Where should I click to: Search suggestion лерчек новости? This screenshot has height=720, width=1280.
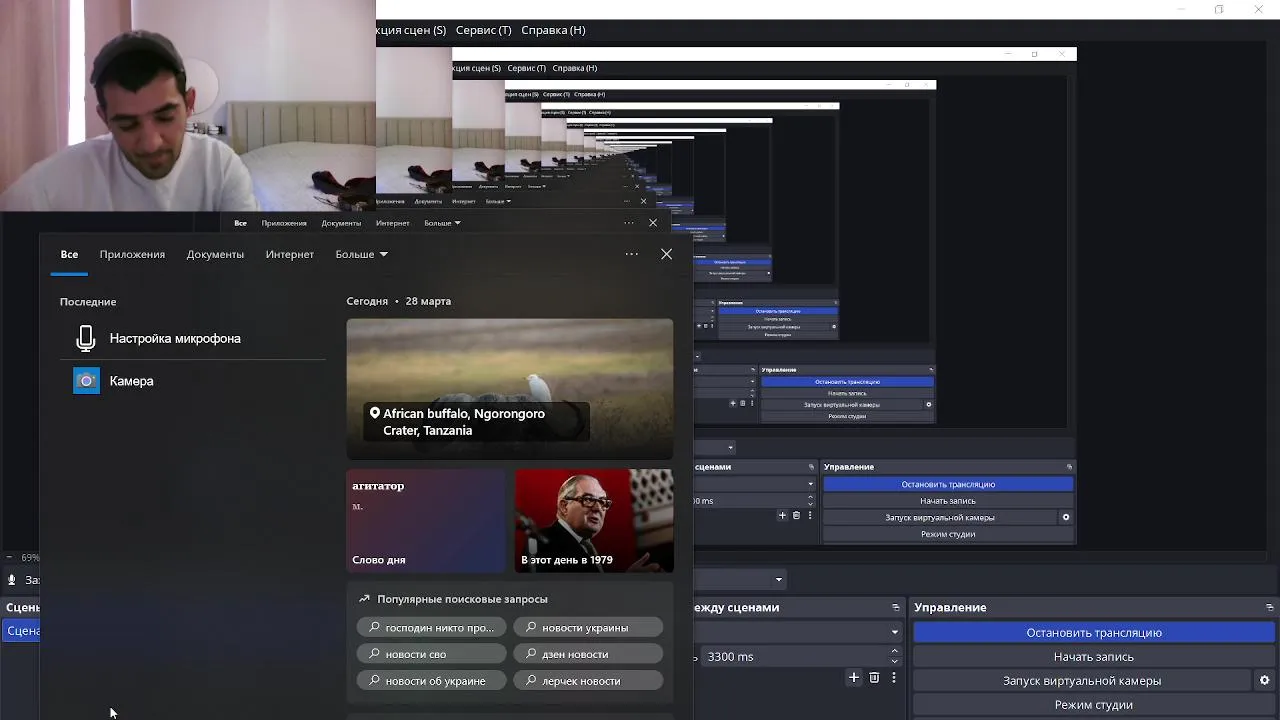click(x=588, y=681)
